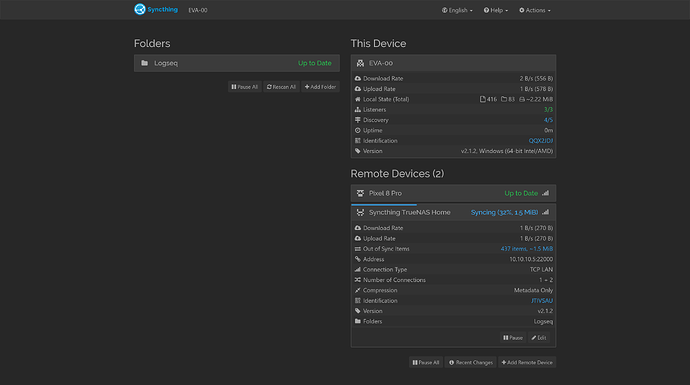Click the 3/3 listeners status
The height and width of the screenshot is (385, 690).
pos(548,110)
